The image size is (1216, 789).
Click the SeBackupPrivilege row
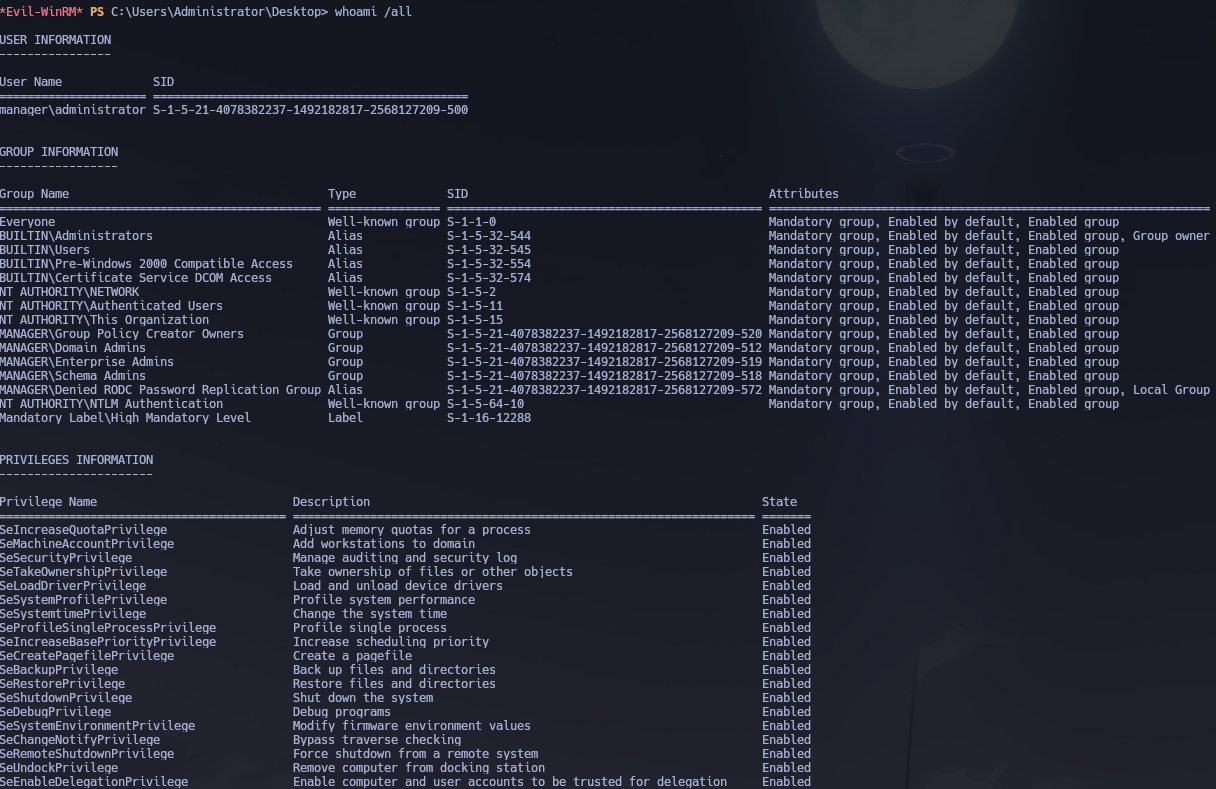(x=59, y=669)
